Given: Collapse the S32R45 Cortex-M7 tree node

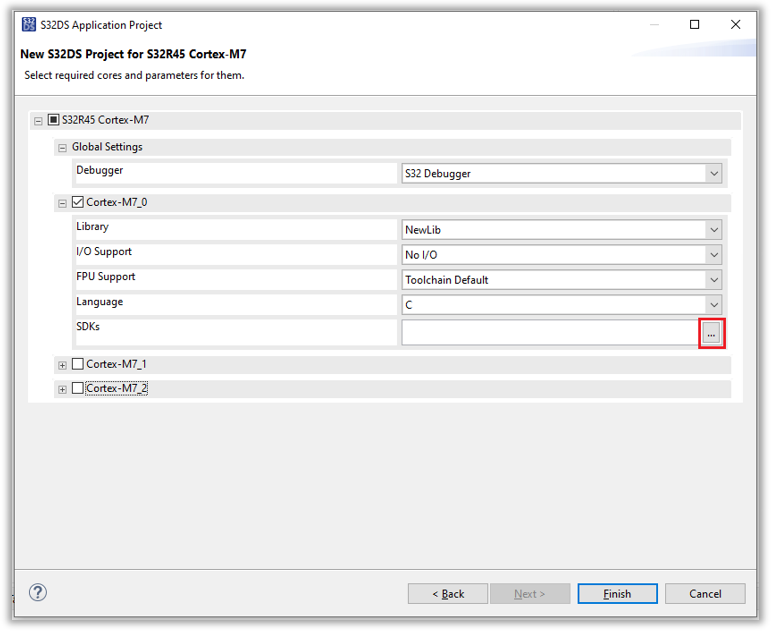Looking at the screenshot, I should click(x=38, y=121).
